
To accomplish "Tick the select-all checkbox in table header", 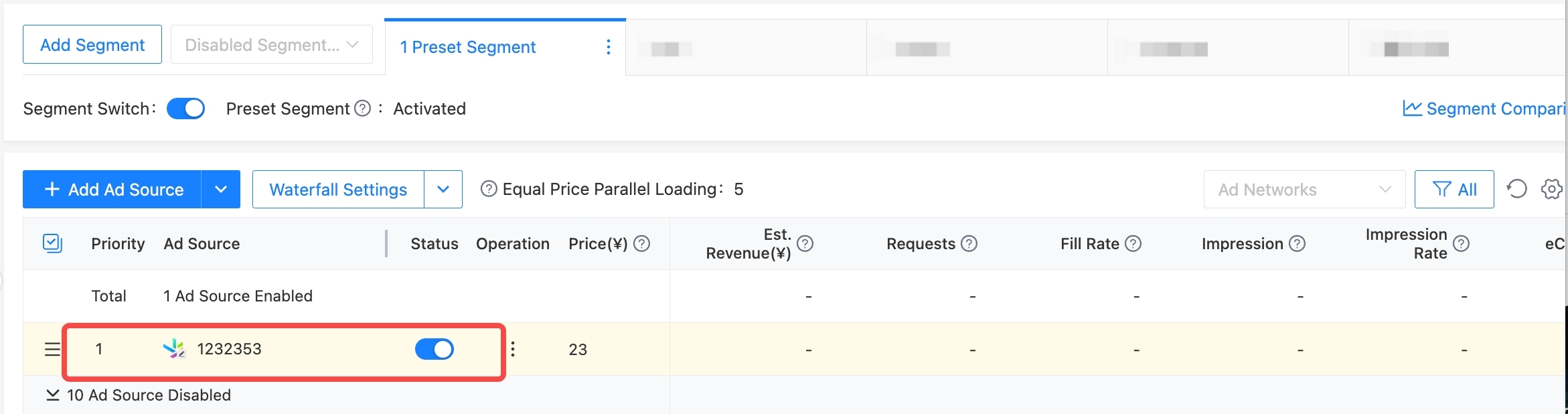I will point(52,243).
